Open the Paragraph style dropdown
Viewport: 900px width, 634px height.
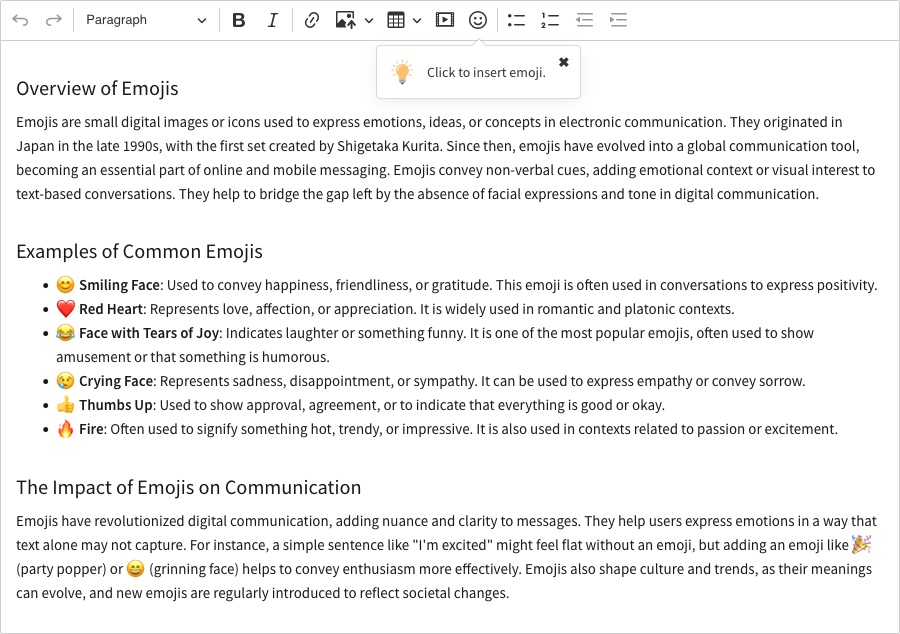point(146,19)
